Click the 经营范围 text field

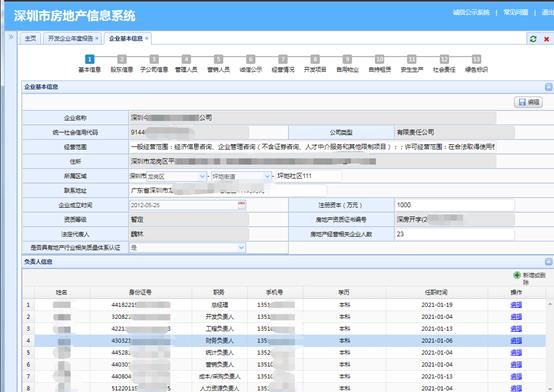[x=312, y=147]
